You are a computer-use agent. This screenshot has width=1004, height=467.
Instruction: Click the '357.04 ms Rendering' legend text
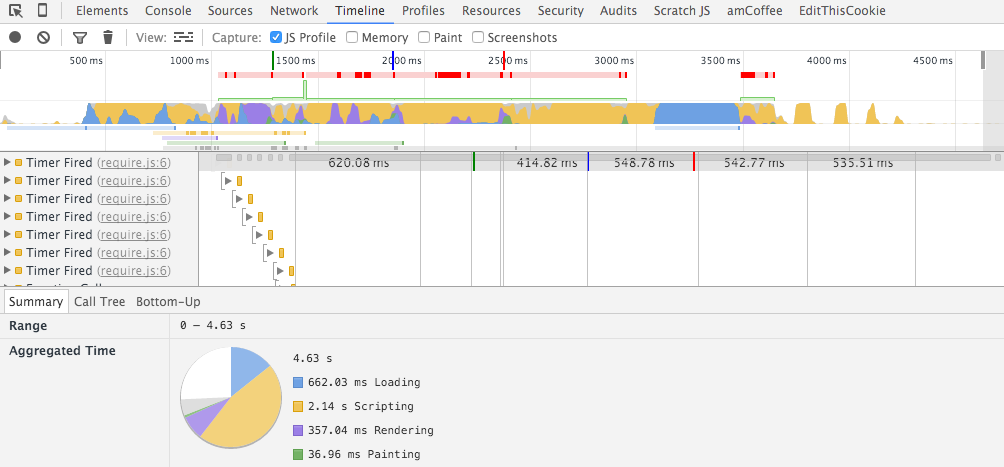pyautogui.click(x=371, y=430)
